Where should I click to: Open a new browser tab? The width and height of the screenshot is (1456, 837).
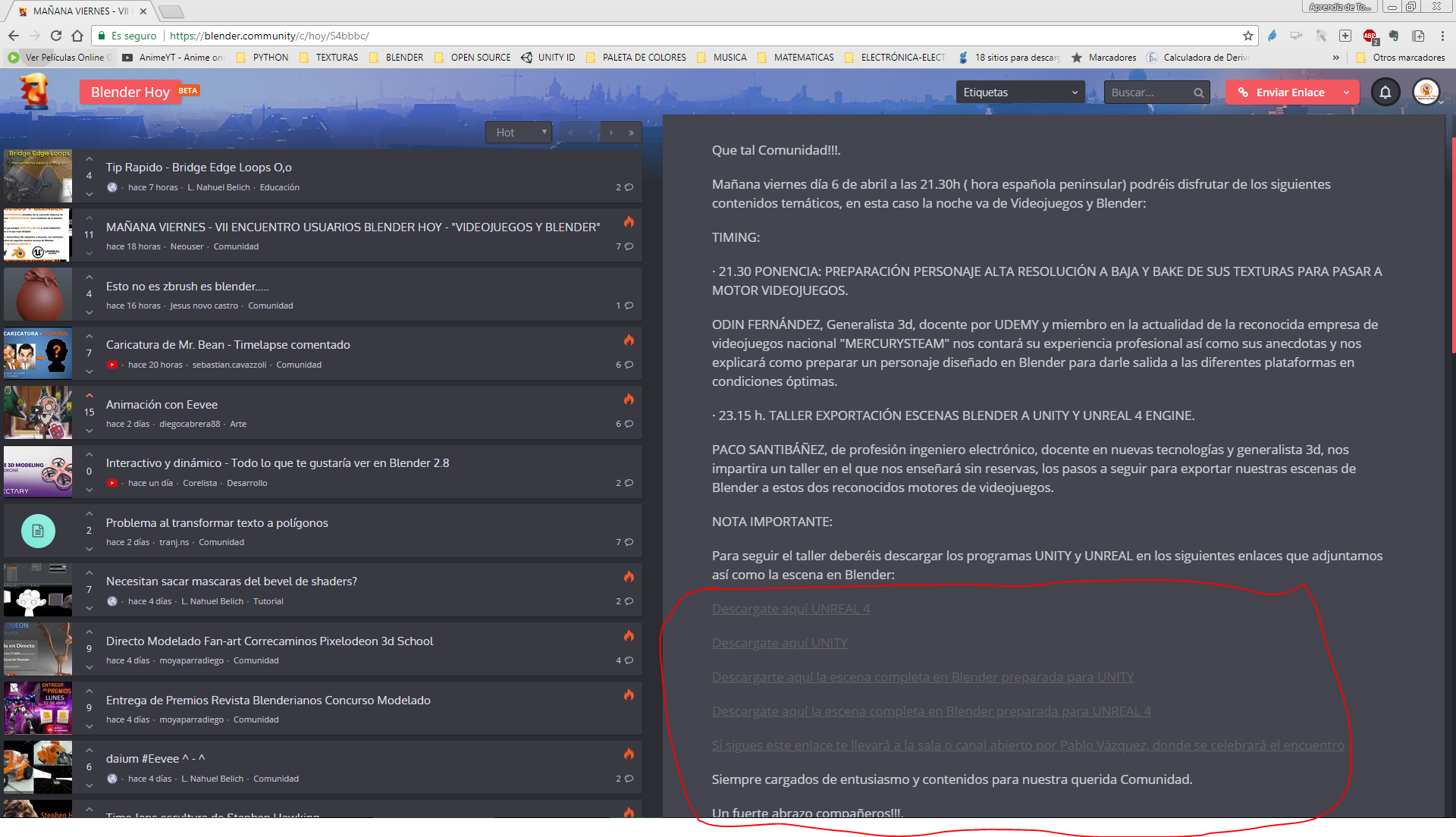(x=171, y=11)
